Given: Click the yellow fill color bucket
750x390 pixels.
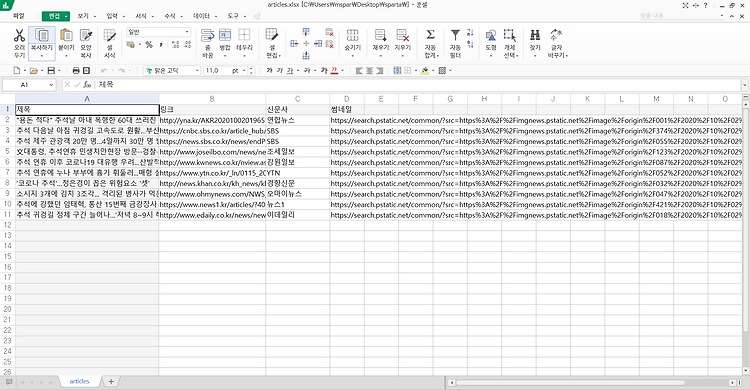Looking at the screenshot, I should tap(425, 70).
